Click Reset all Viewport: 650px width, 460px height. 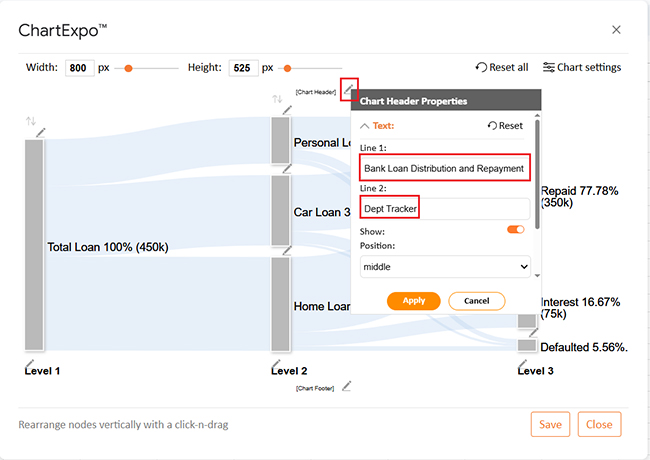[x=502, y=67]
